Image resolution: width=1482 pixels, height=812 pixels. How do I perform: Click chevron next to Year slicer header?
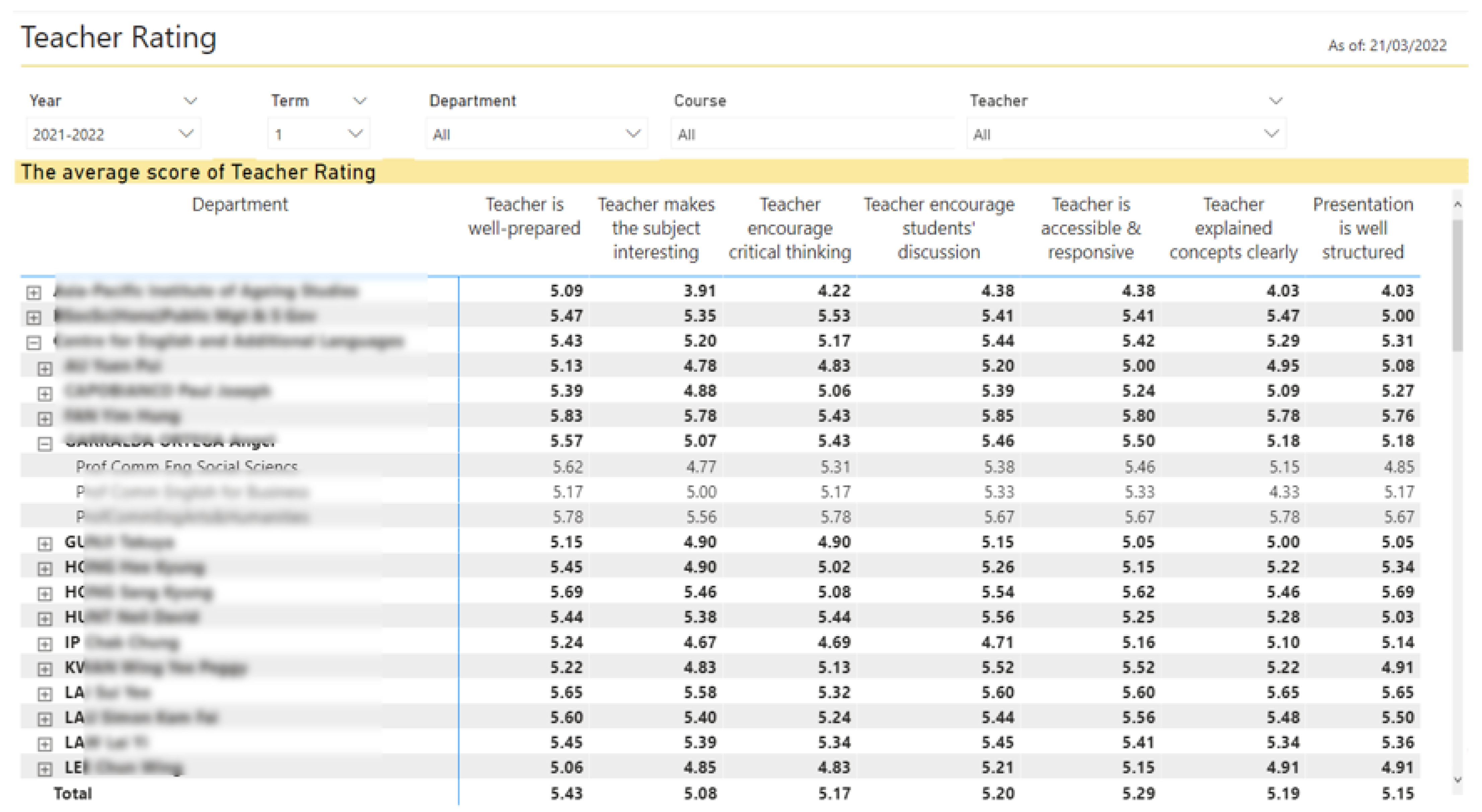pyautogui.click(x=191, y=101)
